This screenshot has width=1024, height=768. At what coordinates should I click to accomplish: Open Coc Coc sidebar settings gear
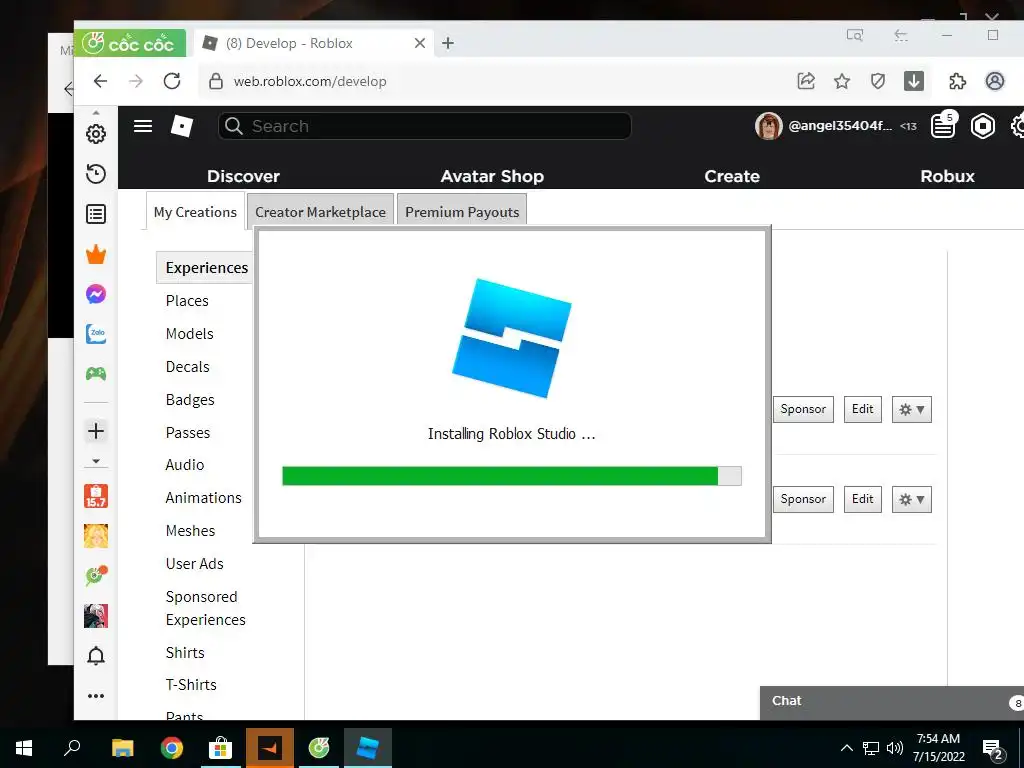96,134
